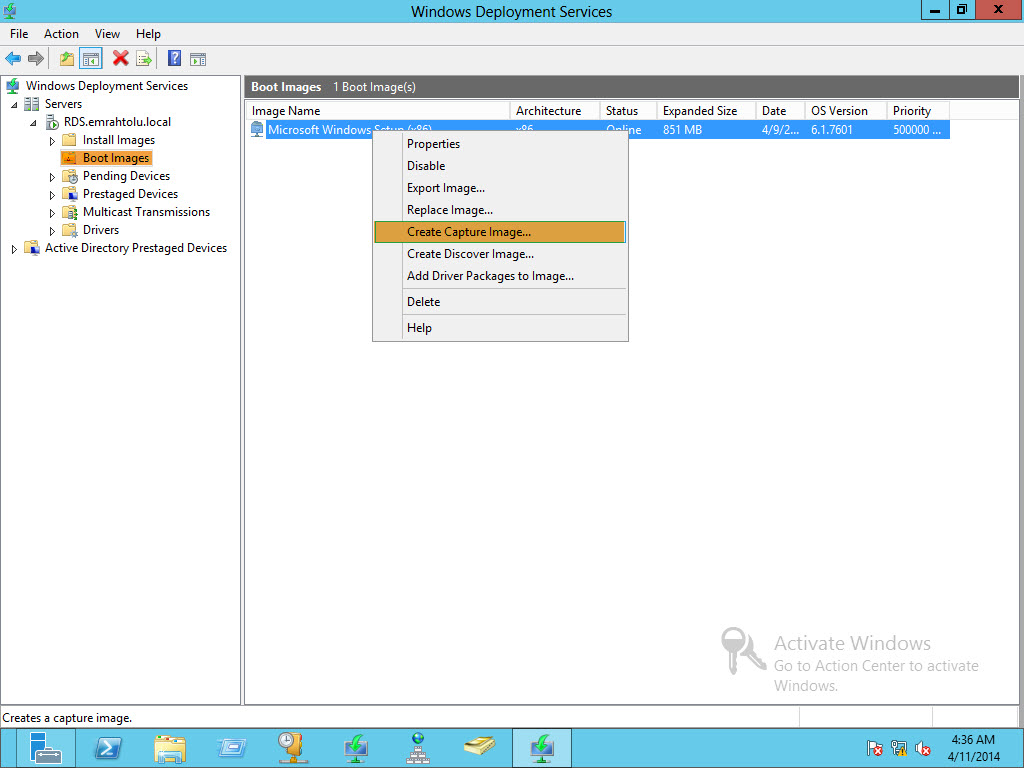Open the Action menu
1024x768 pixels.
[x=61, y=34]
